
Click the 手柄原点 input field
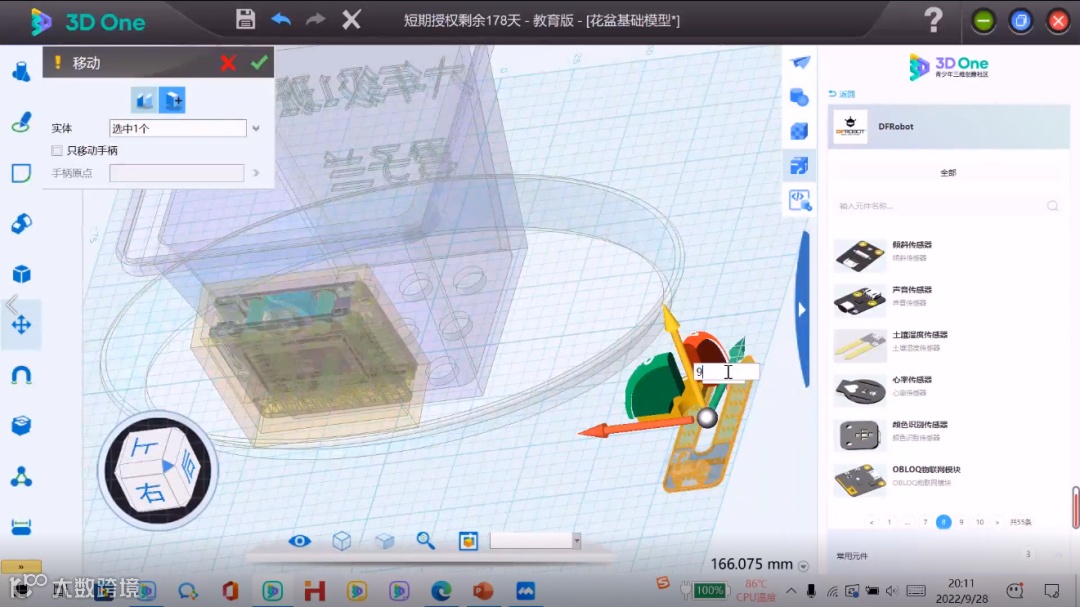pyautogui.click(x=176, y=173)
